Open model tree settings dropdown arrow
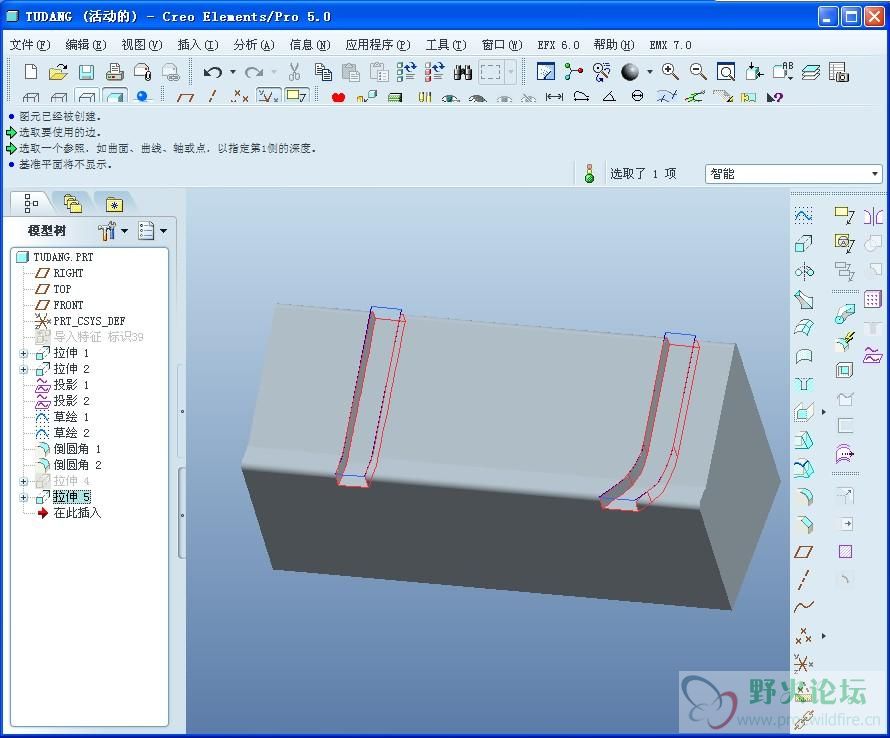Image resolution: width=890 pixels, height=738 pixels. coord(124,231)
